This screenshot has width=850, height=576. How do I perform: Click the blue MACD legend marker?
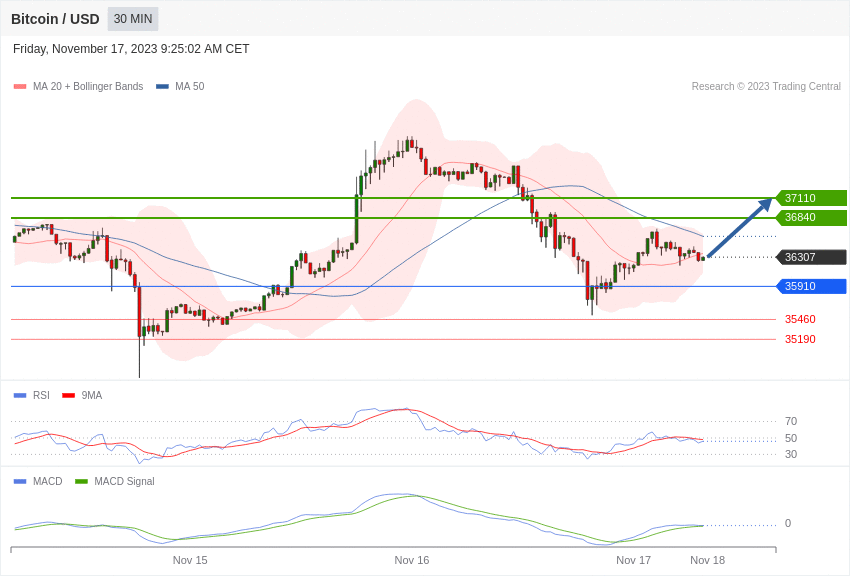[x=20, y=482]
